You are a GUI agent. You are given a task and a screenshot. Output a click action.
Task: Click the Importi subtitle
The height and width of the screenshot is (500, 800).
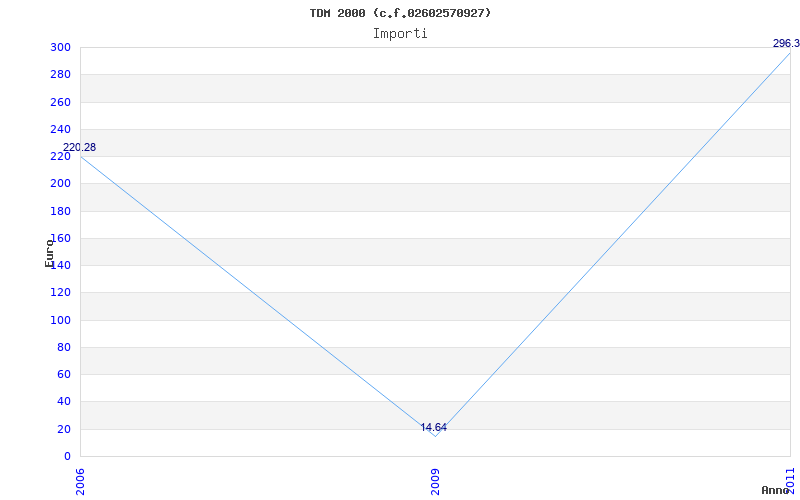pyautogui.click(x=400, y=34)
